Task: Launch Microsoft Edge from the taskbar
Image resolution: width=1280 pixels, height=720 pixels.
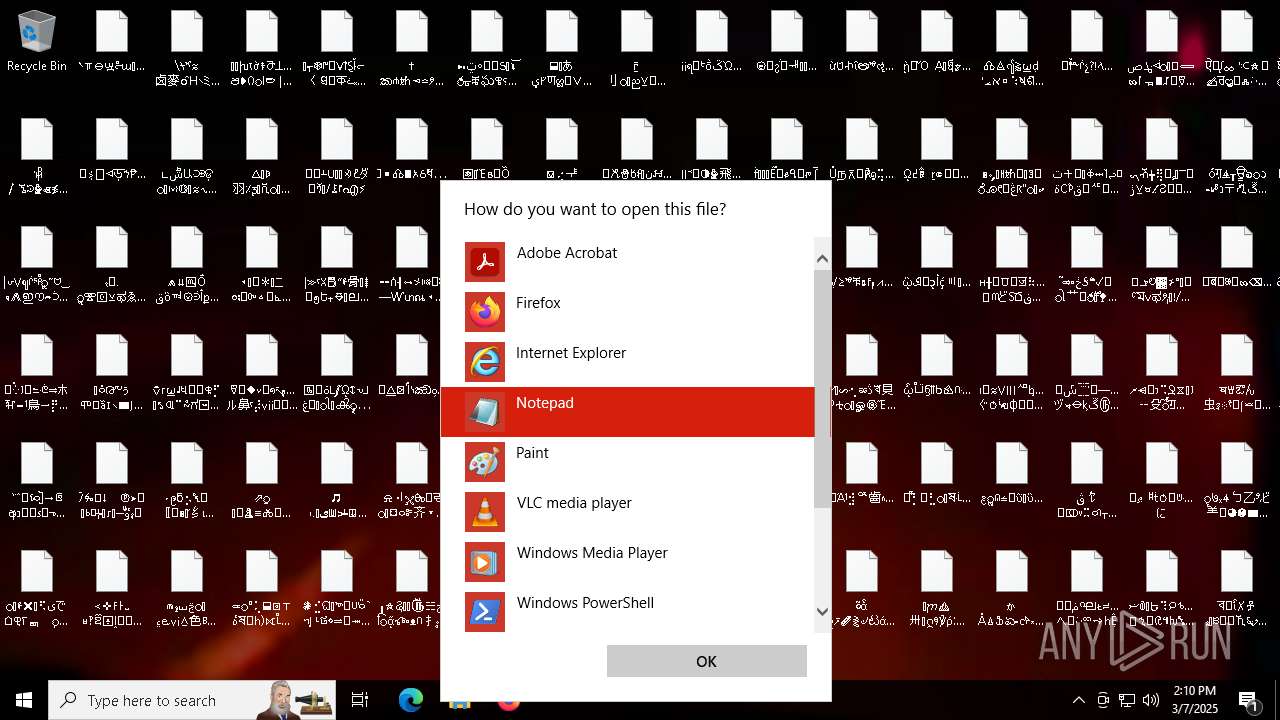Action: pyautogui.click(x=411, y=700)
